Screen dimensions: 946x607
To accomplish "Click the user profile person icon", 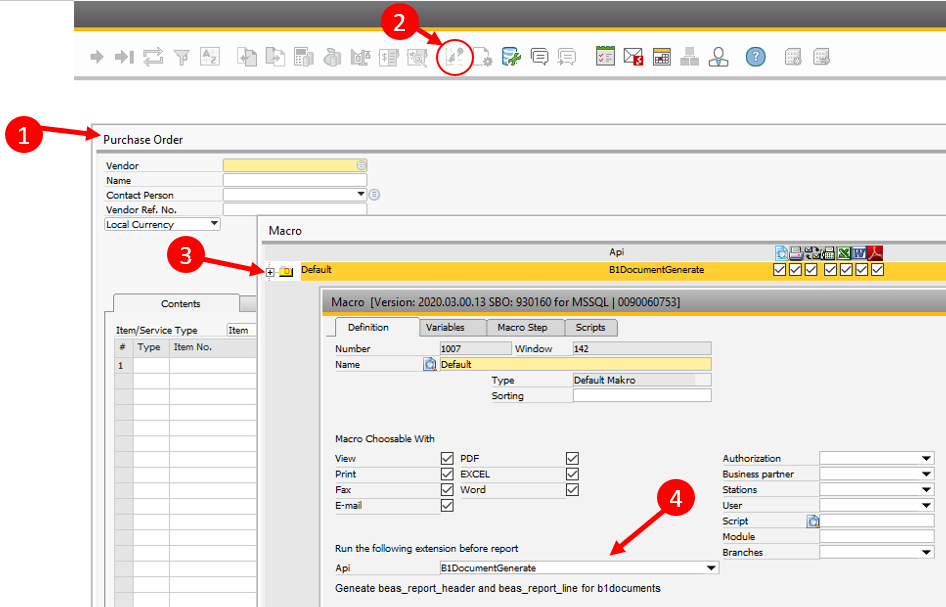I will pyautogui.click(x=718, y=57).
